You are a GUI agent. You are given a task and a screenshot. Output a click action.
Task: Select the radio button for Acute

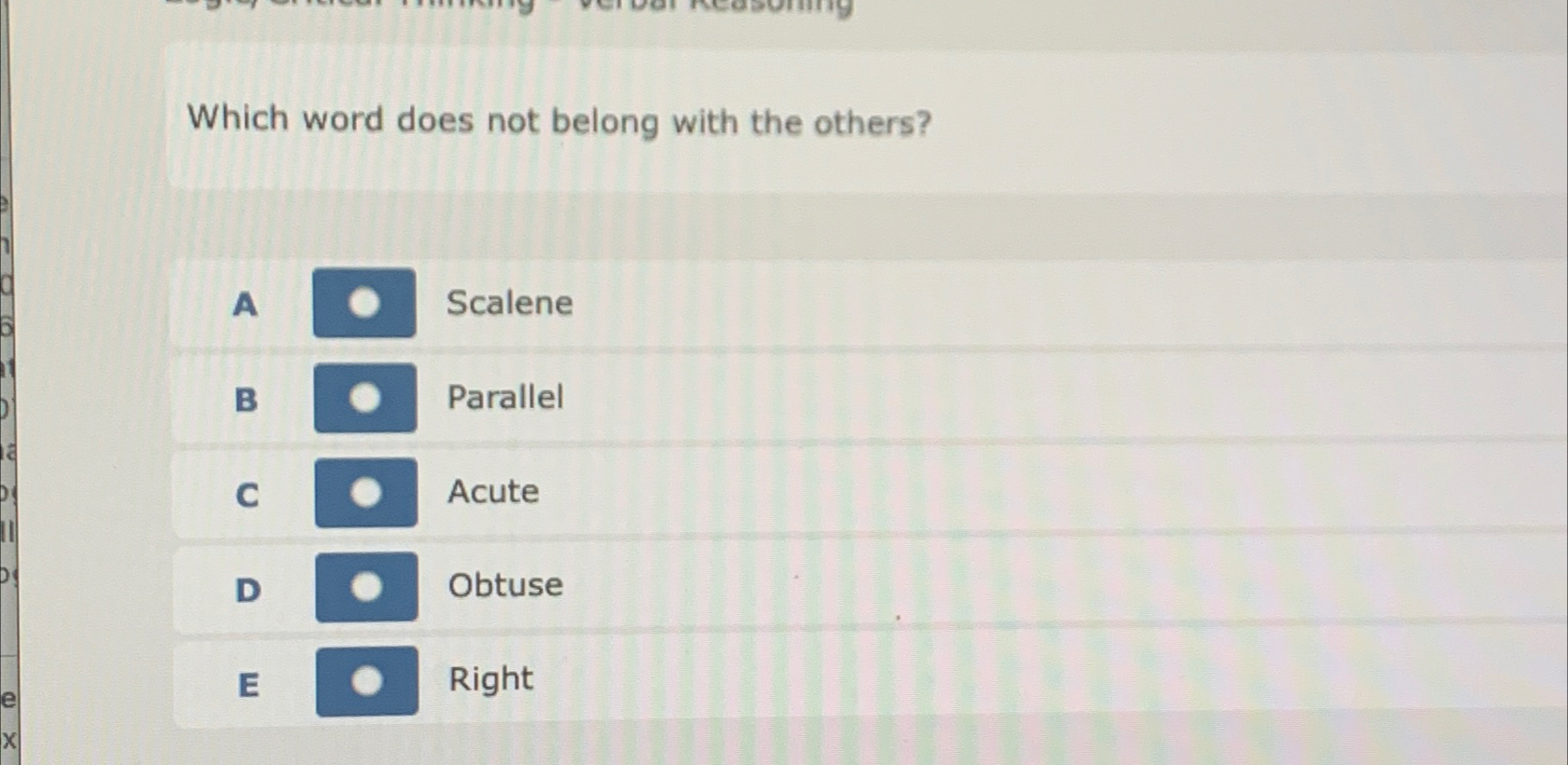(x=367, y=493)
